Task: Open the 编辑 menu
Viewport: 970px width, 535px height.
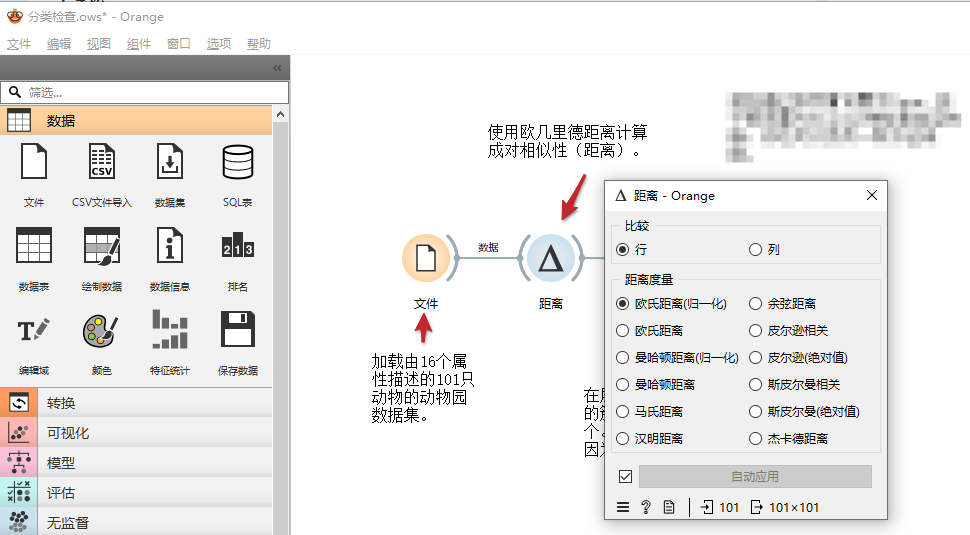Action: click(59, 44)
